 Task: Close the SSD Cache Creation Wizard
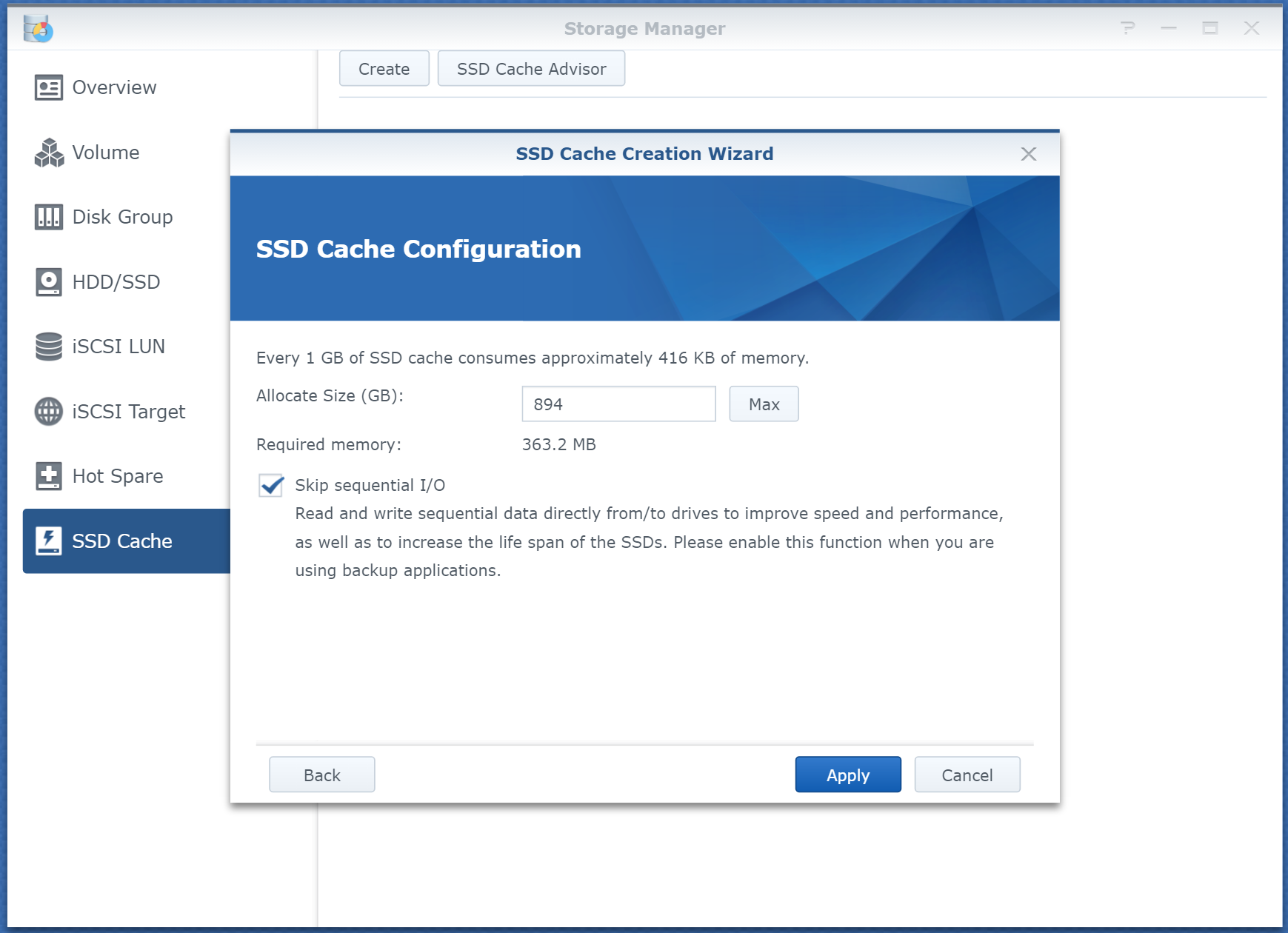pyautogui.click(x=1028, y=154)
